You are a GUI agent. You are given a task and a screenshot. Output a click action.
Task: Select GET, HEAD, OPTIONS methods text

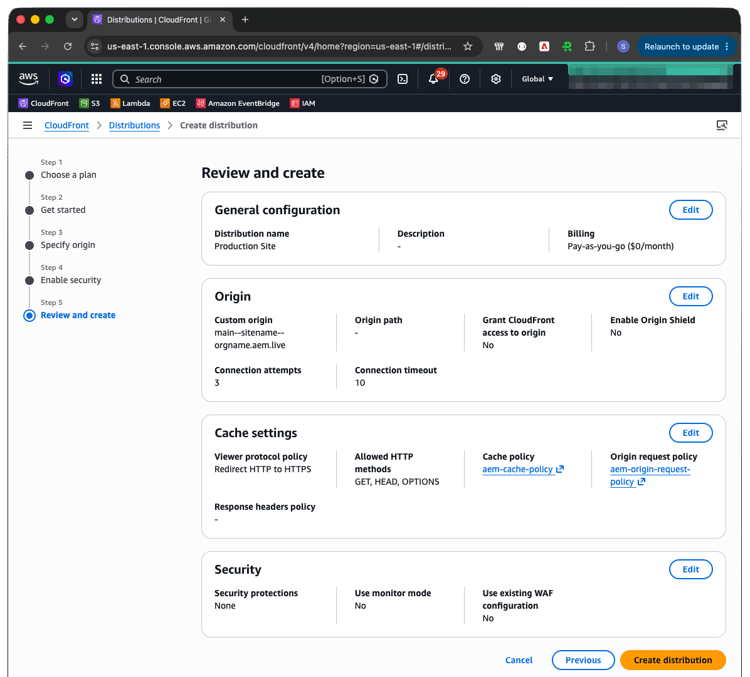[x=397, y=482]
